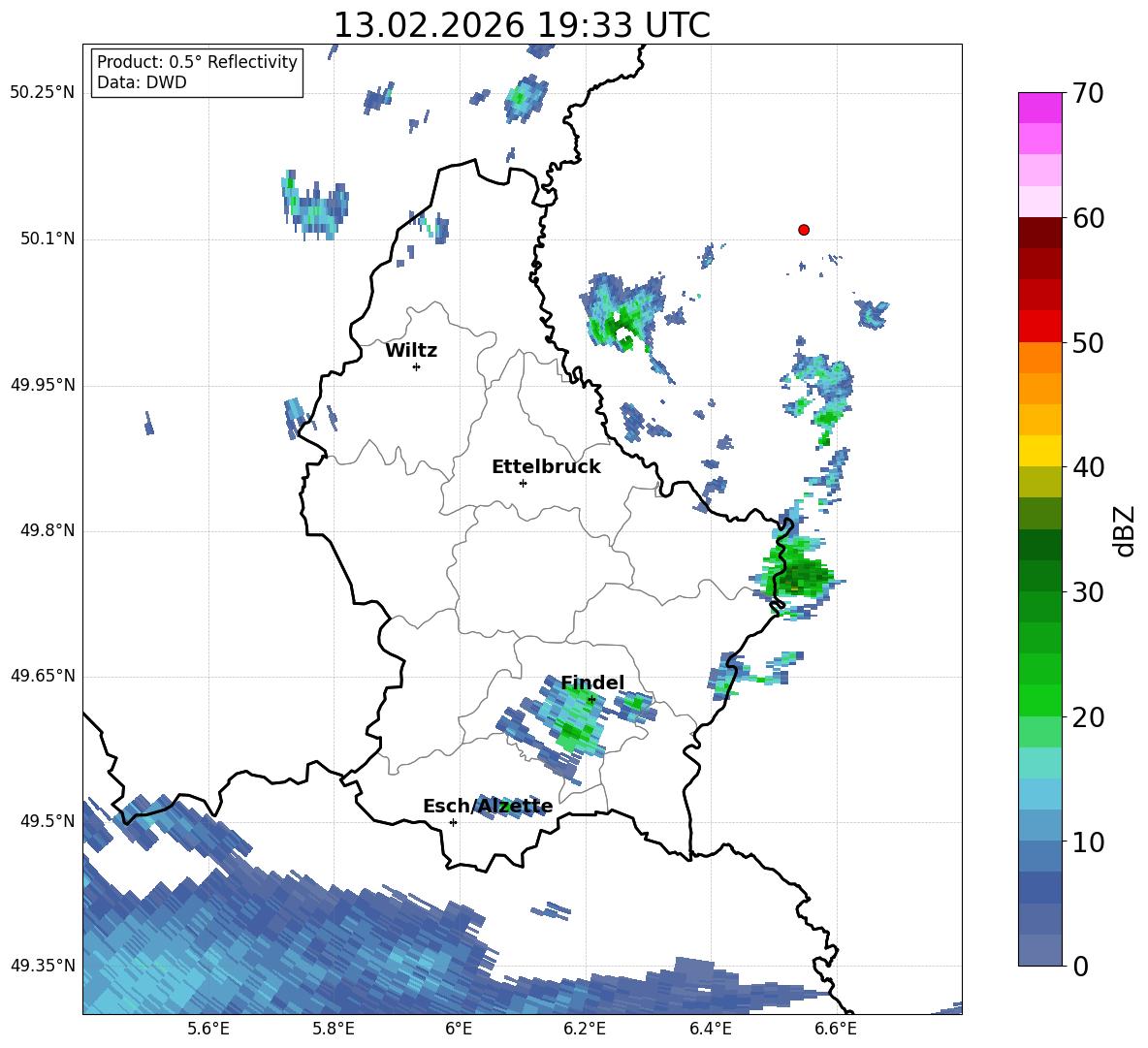Click the 6.2°E longitude tick label
Viewport: 1148px width, 1048px height.
click(585, 1029)
